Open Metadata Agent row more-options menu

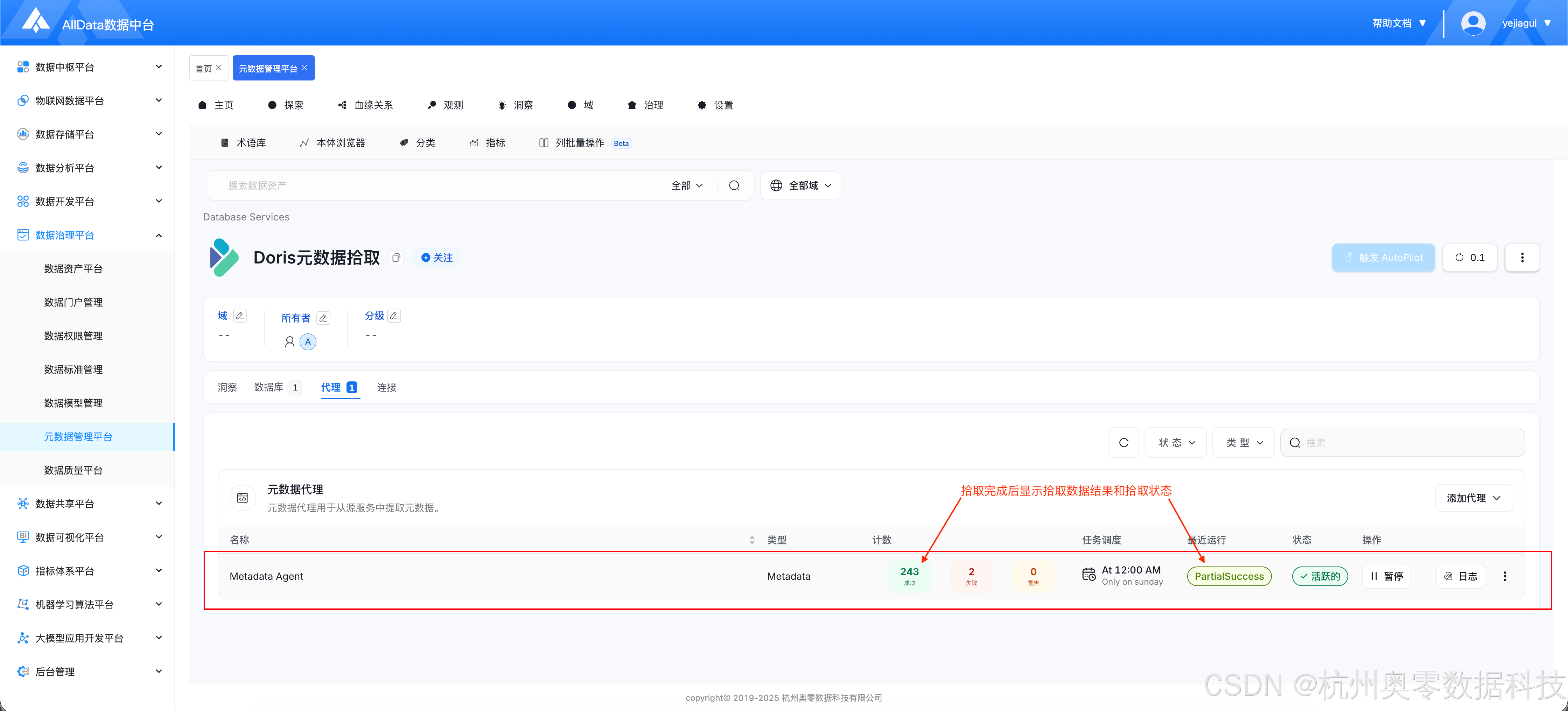(x=1505, y=576)
